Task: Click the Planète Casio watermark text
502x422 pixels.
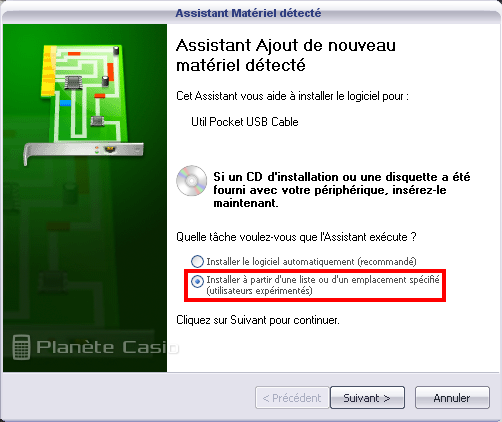Action: [x=107, y=347]
